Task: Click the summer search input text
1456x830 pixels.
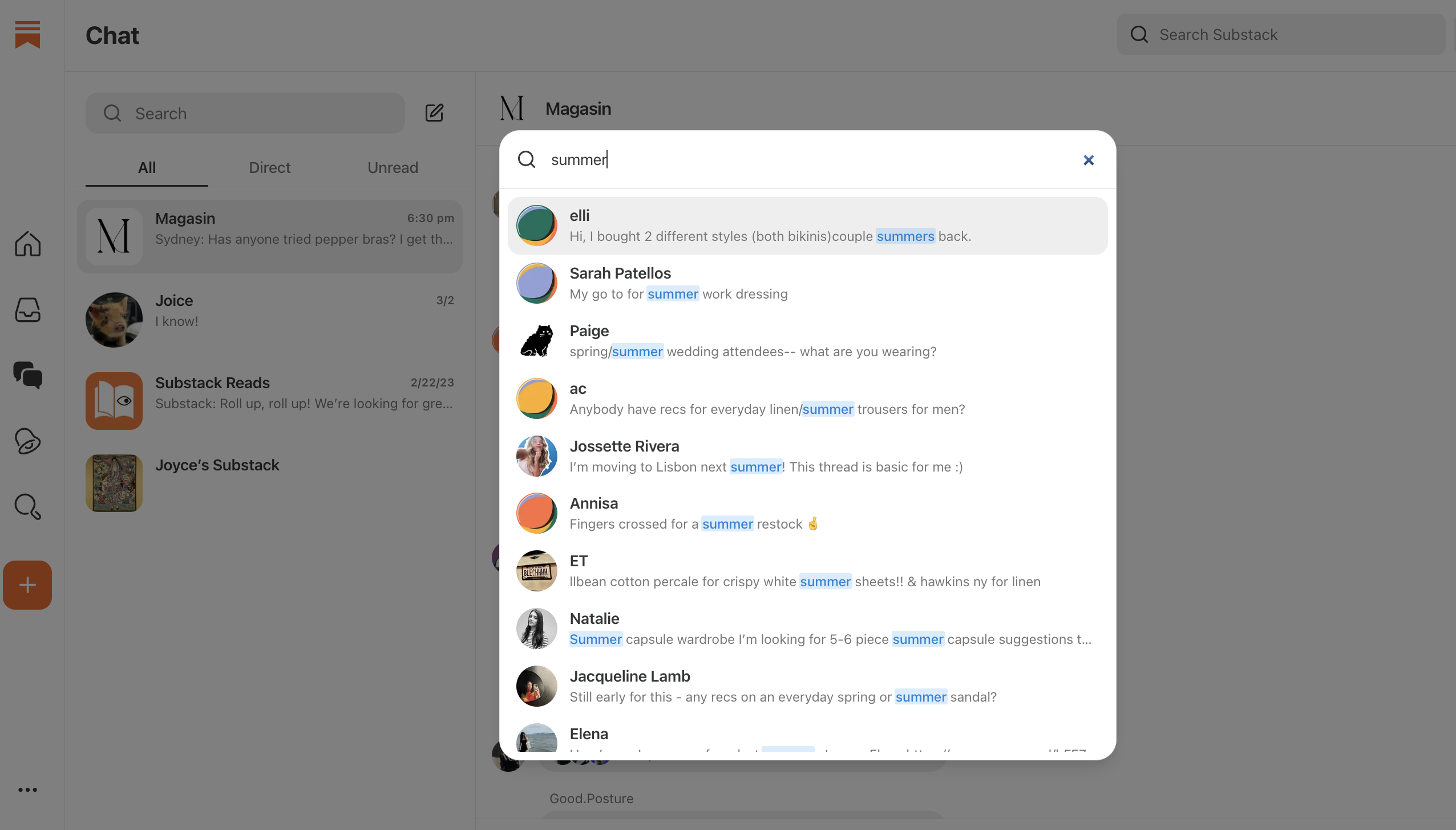Action: tap(579, 160)
